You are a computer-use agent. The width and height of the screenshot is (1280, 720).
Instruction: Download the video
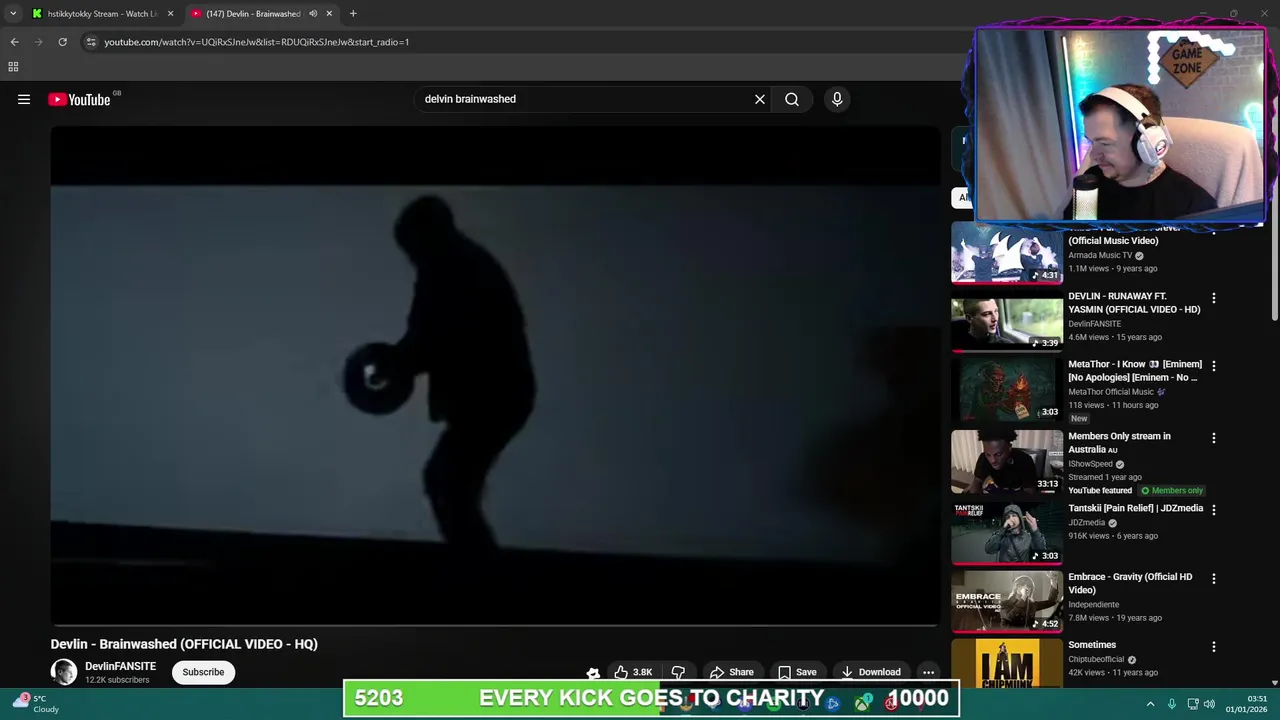pos(870,672)
